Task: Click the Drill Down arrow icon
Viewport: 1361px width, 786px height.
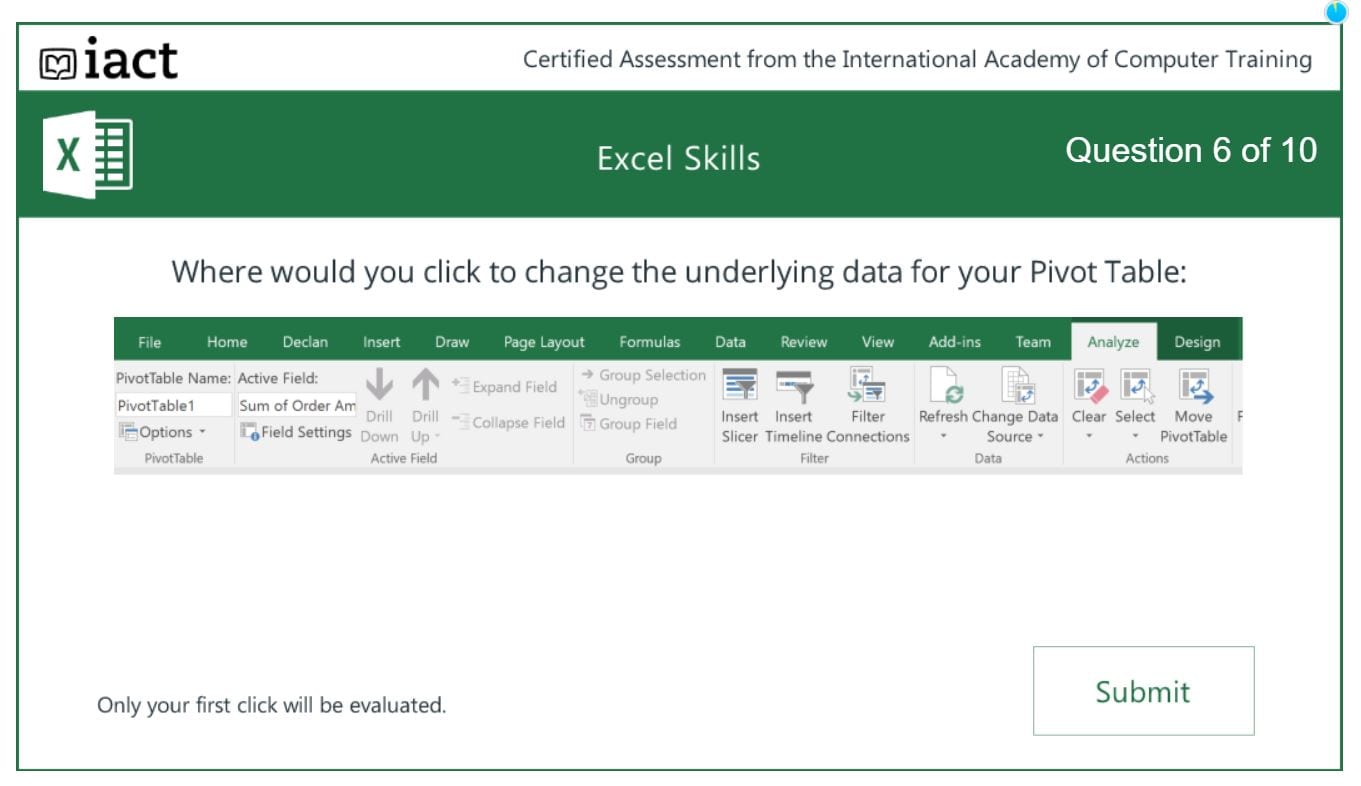Action: point(380,385)
